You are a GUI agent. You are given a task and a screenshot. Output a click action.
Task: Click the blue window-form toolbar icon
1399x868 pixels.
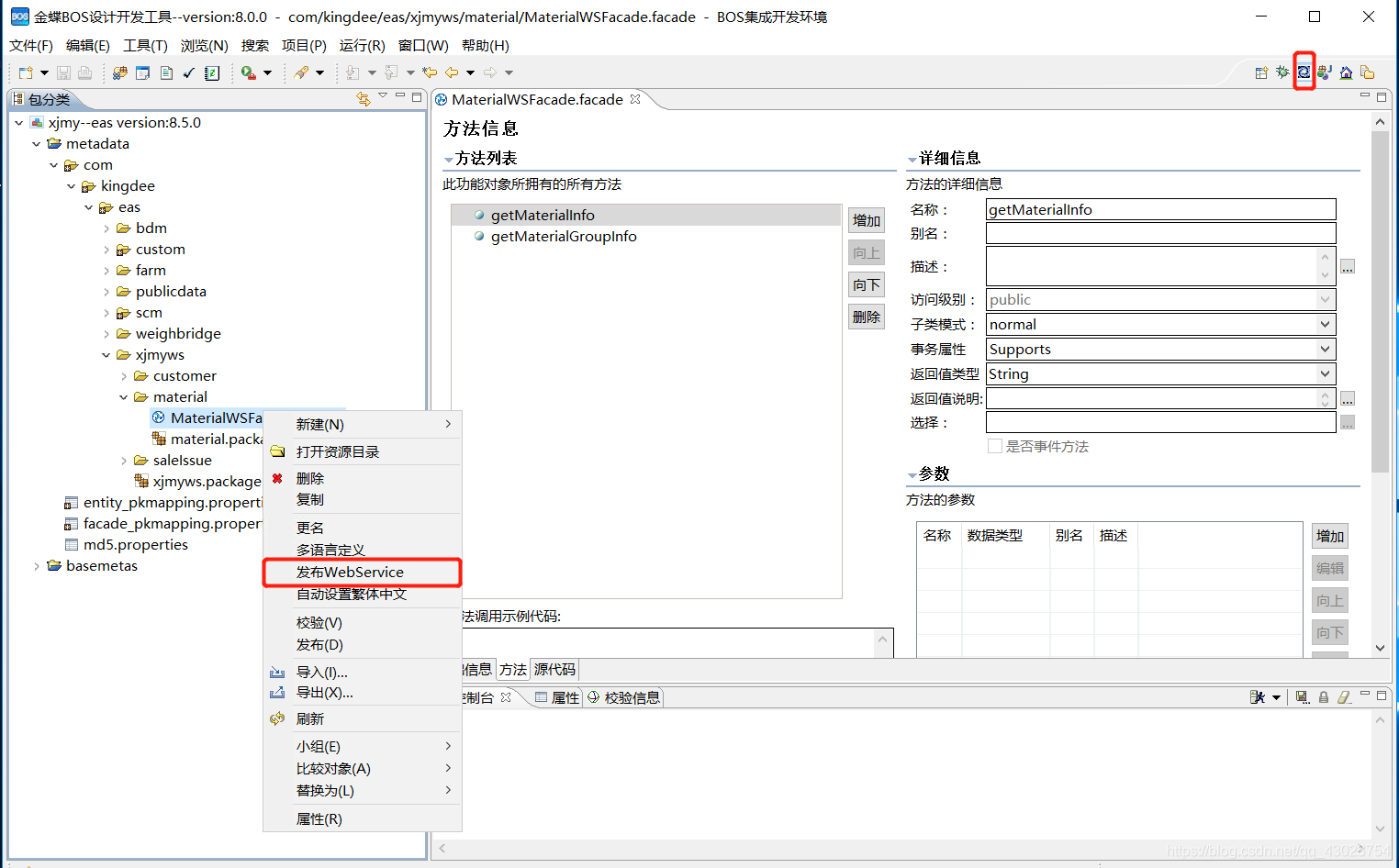coord(143,72)
